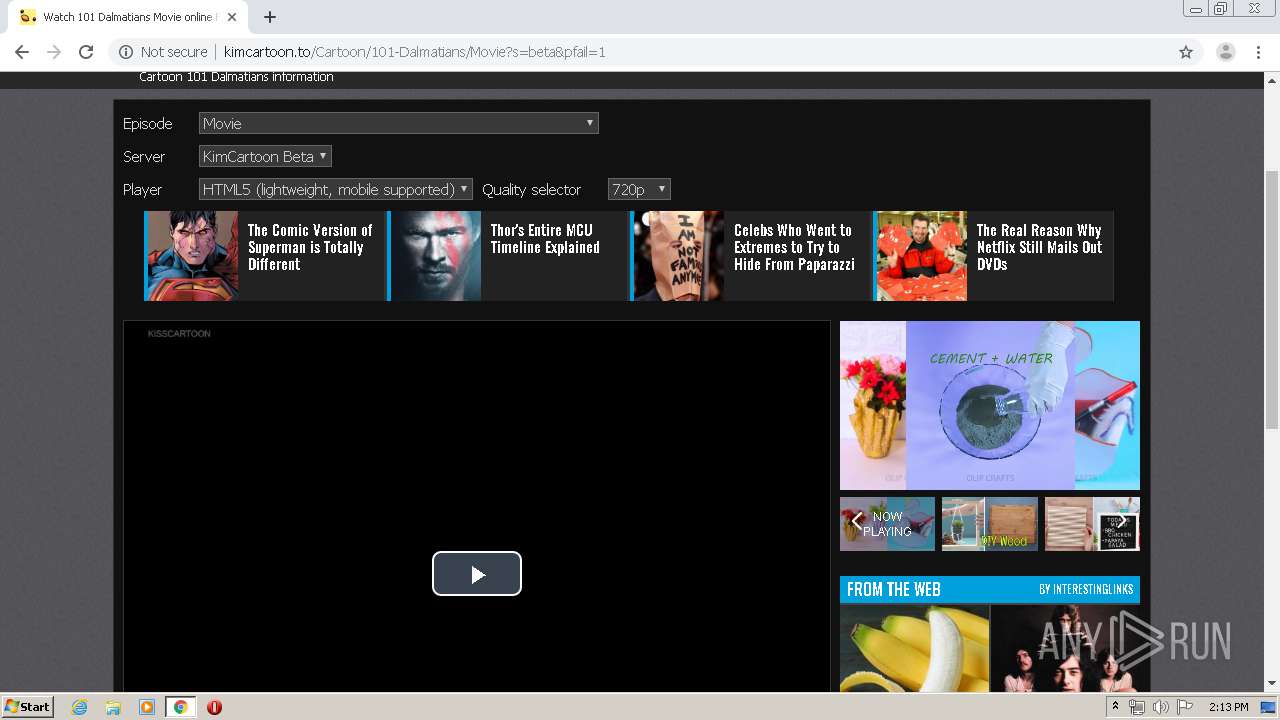Click the From The Web heading
Viewport: 1280px width, 720px height.
coord(894,590)
